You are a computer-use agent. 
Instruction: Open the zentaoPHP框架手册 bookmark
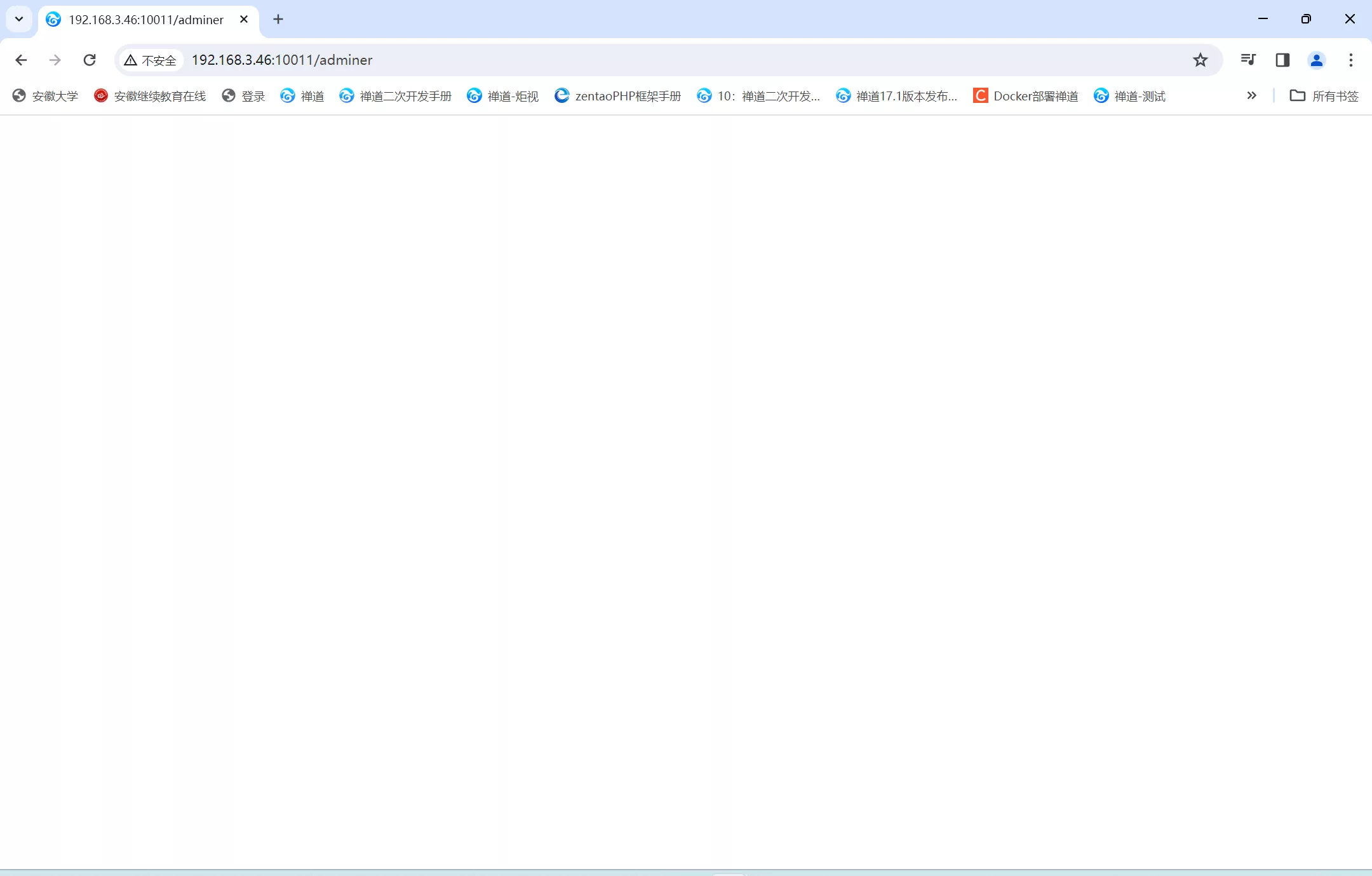click(618, 96)
